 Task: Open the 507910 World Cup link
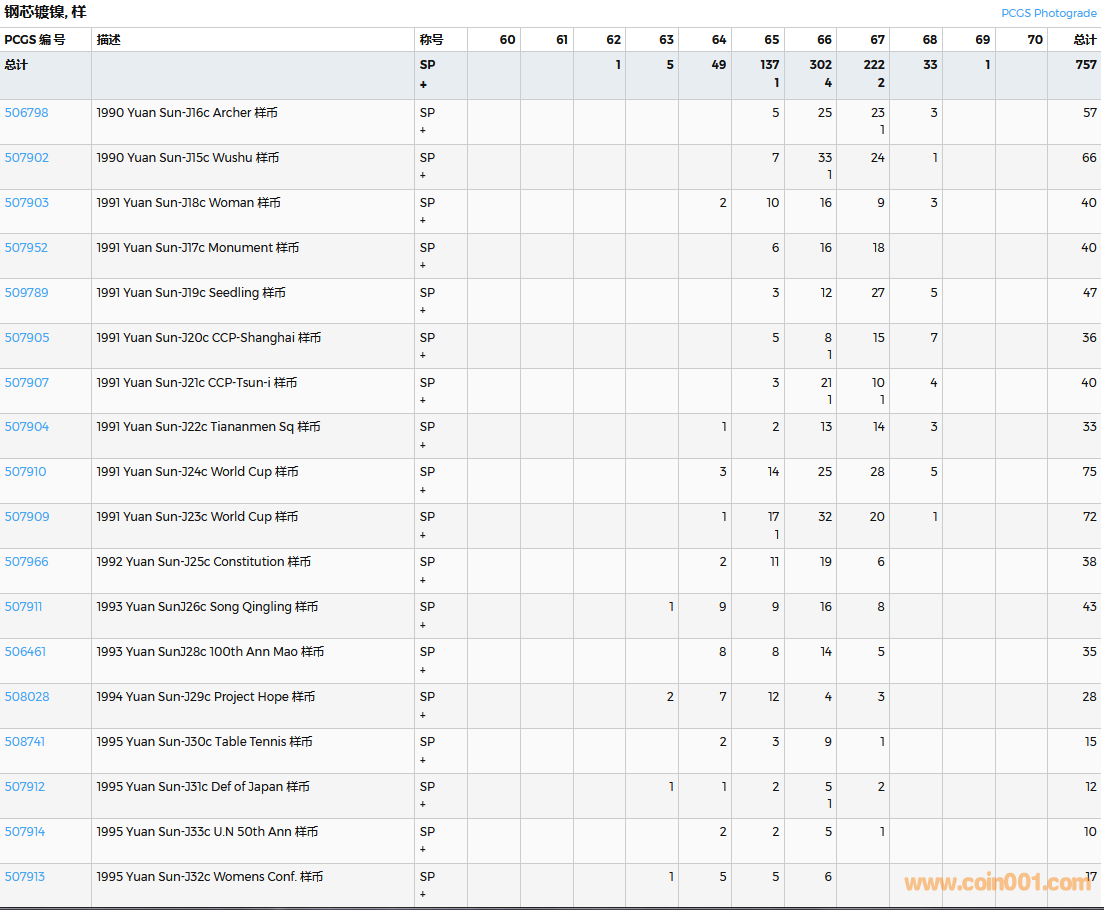(25, 472)
